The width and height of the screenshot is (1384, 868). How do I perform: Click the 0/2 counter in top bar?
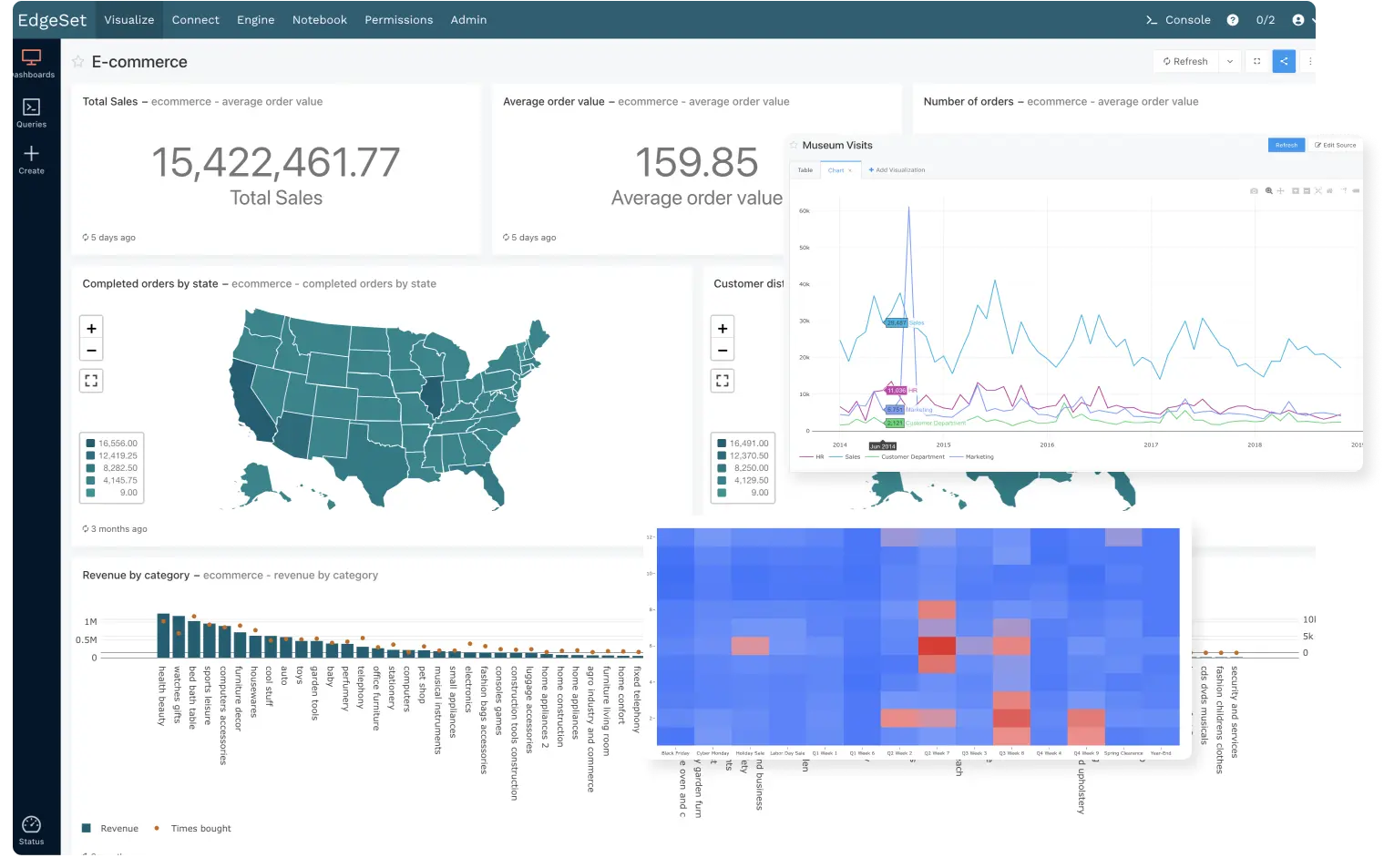(1266, 20)
